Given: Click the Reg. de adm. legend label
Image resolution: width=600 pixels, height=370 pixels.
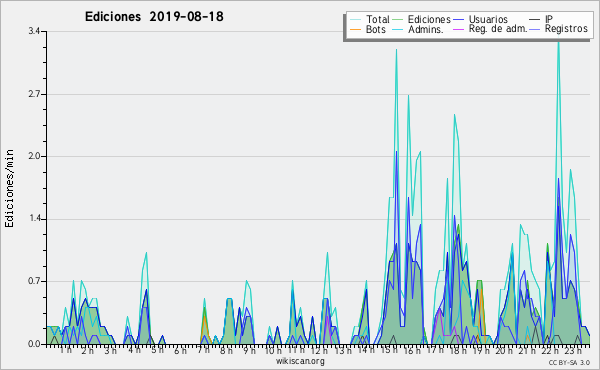Looking at the screenshot, I should tap(498, 29).
